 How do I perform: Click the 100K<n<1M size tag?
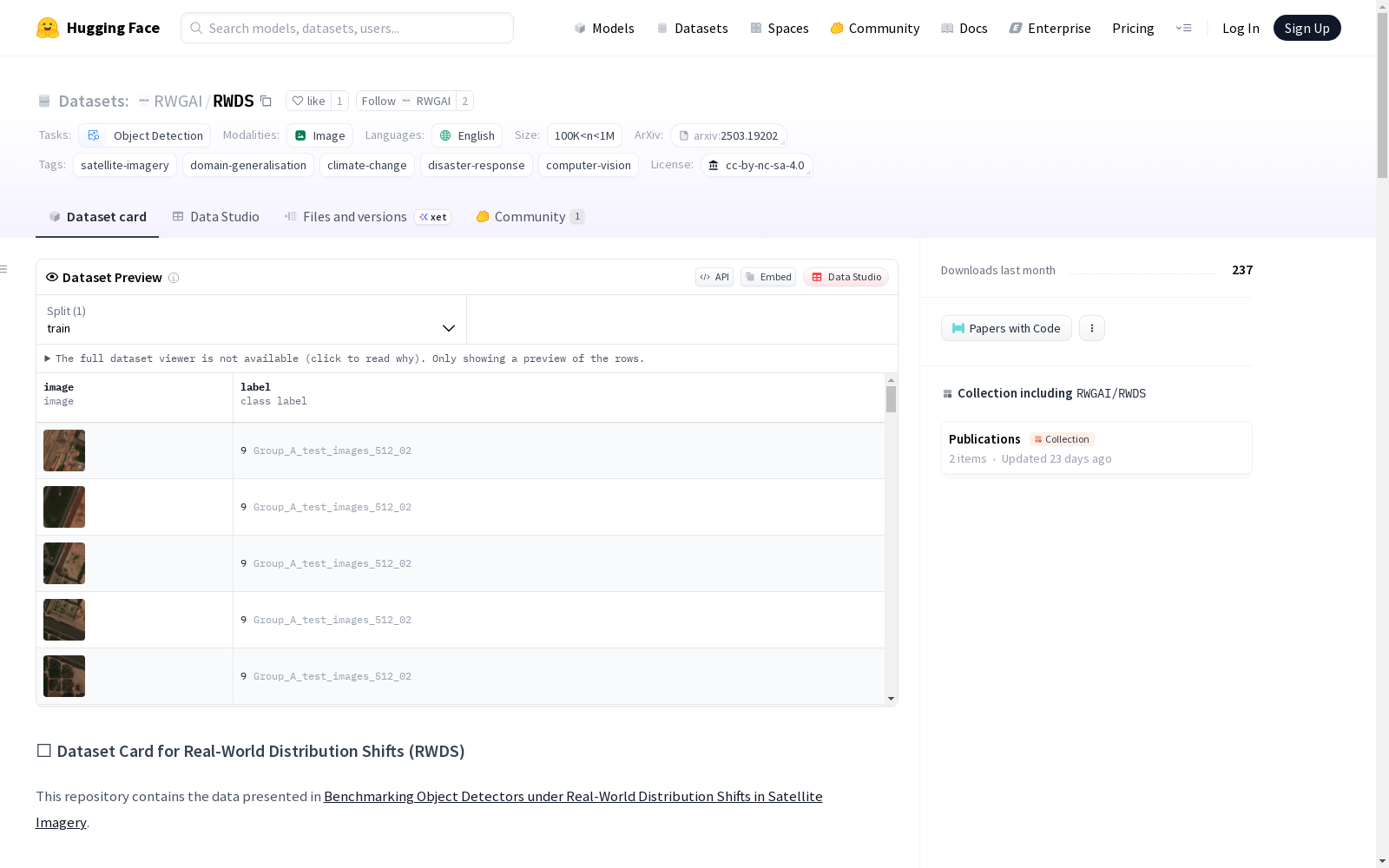click(x=584, y=135)
